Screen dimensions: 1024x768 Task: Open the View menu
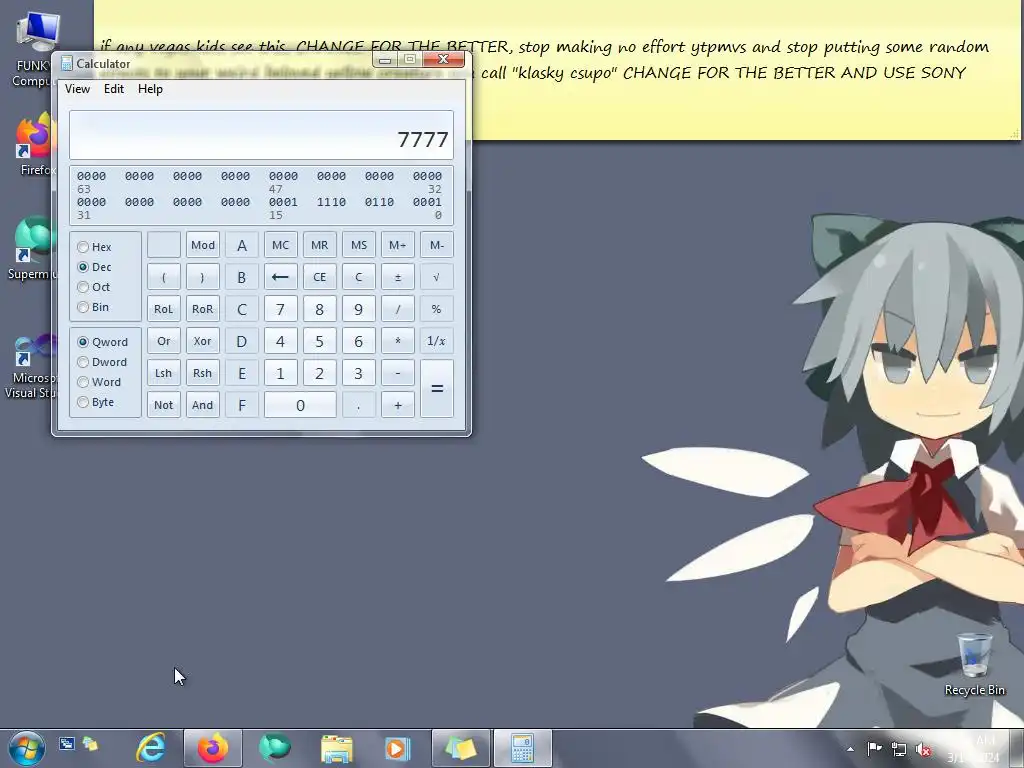[x=77, y=89]
